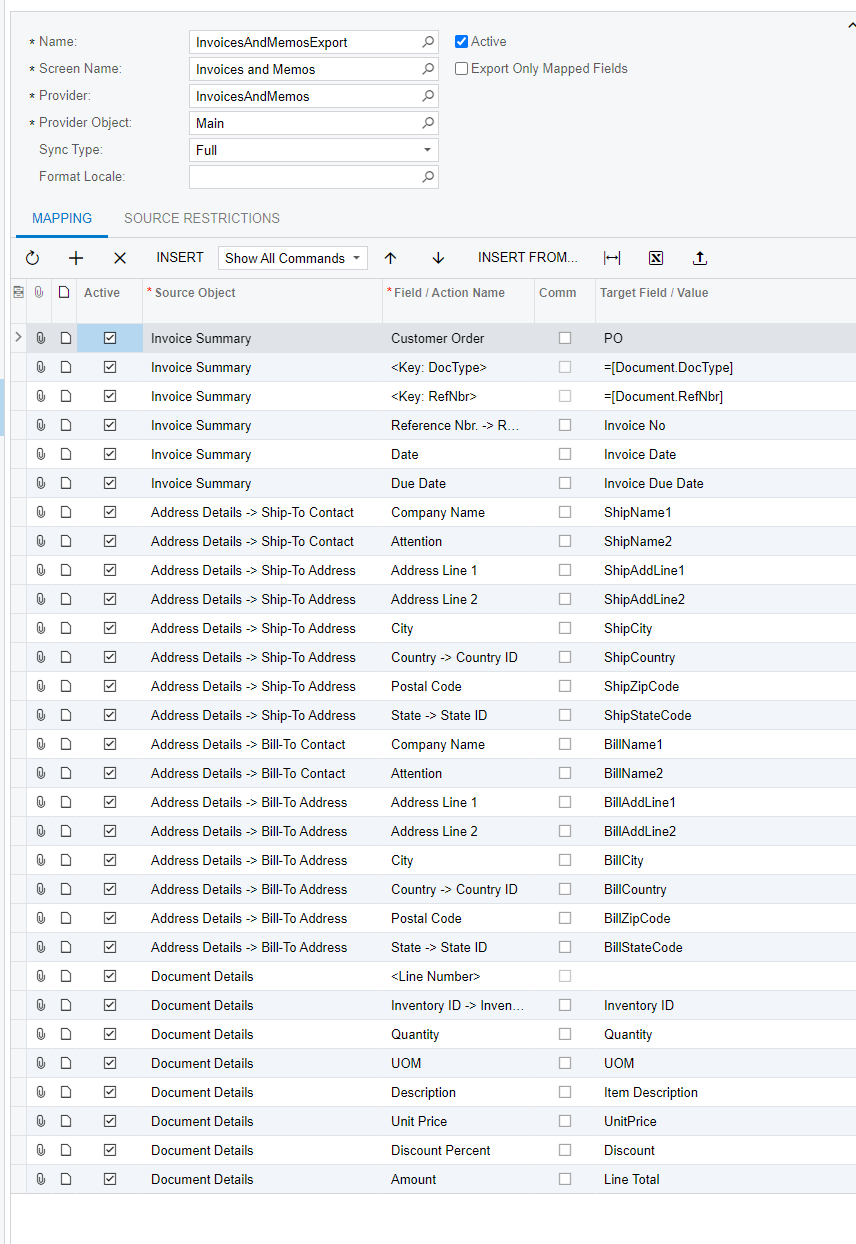This screenshot has height=1244, width=856.
Task: Click the notes column header icon
Action: 64,293
